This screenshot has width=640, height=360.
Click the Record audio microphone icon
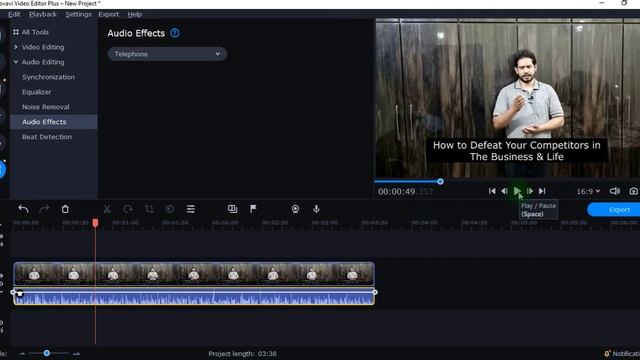pos(316,209)
